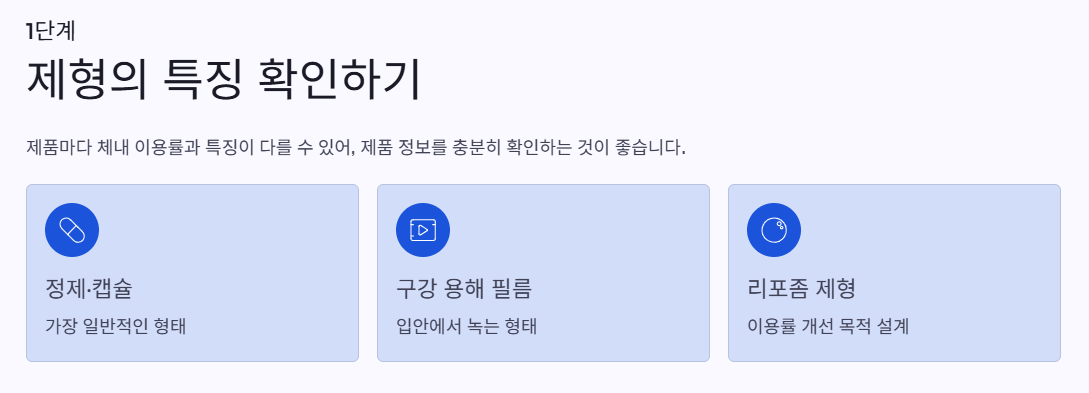Click the 1단계 step label

51,31
